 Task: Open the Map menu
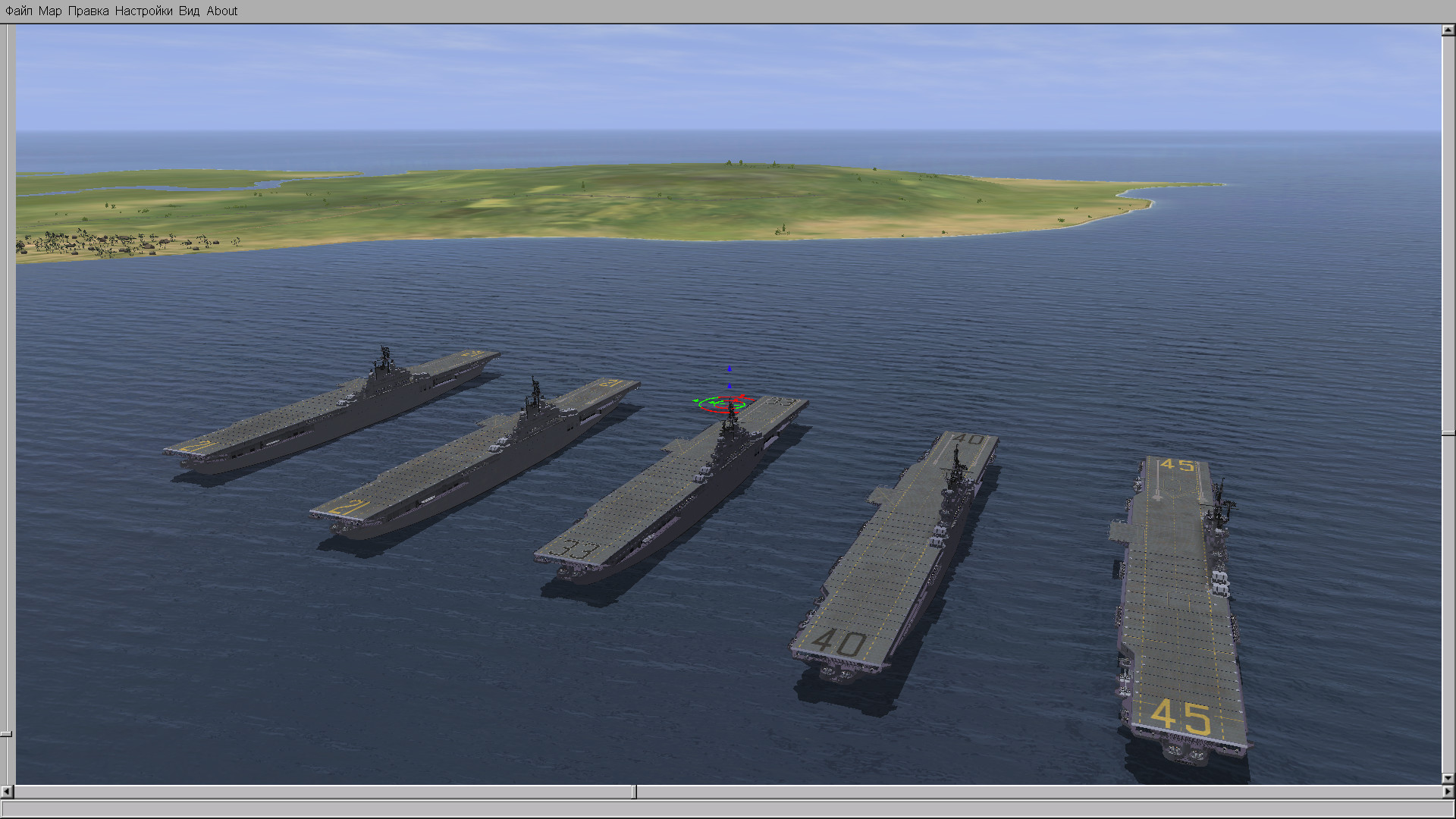49,11
